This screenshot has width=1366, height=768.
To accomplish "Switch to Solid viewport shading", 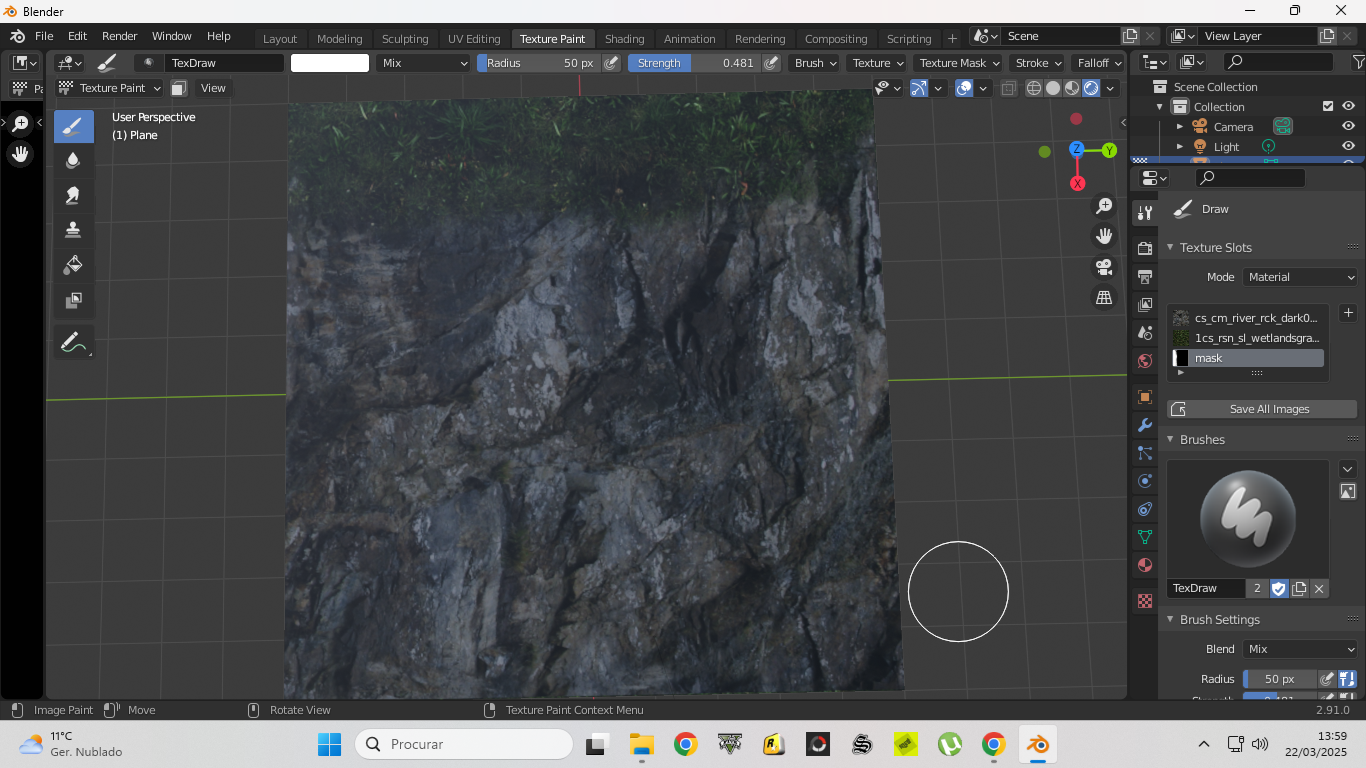I will pyautogui.click(x=1053, y=88).
